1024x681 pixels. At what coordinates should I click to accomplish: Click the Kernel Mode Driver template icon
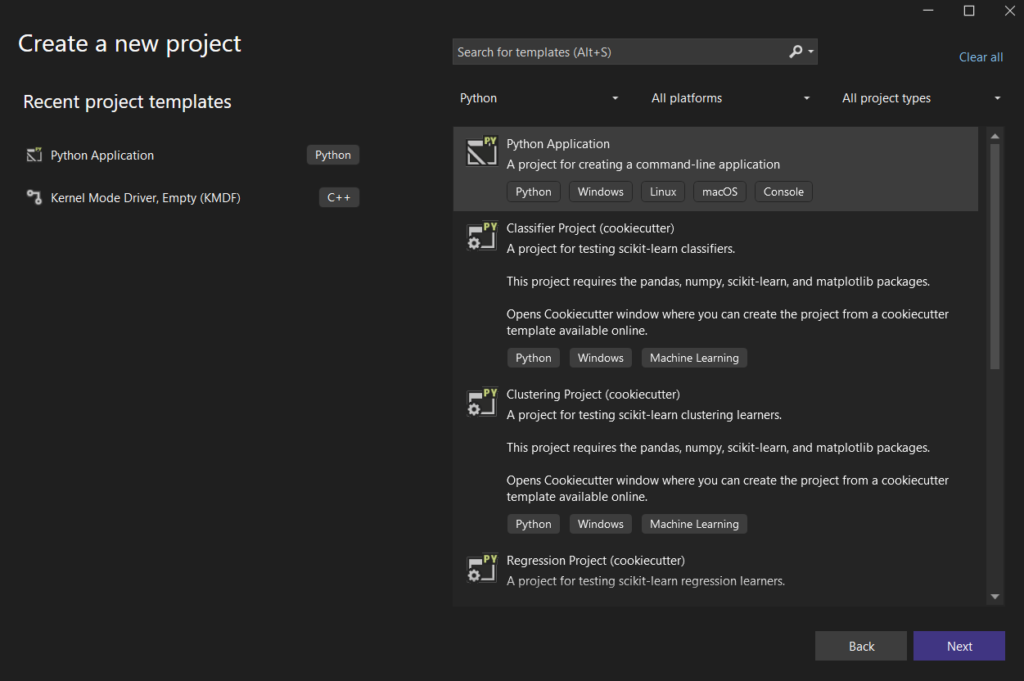tap(34, 198)
